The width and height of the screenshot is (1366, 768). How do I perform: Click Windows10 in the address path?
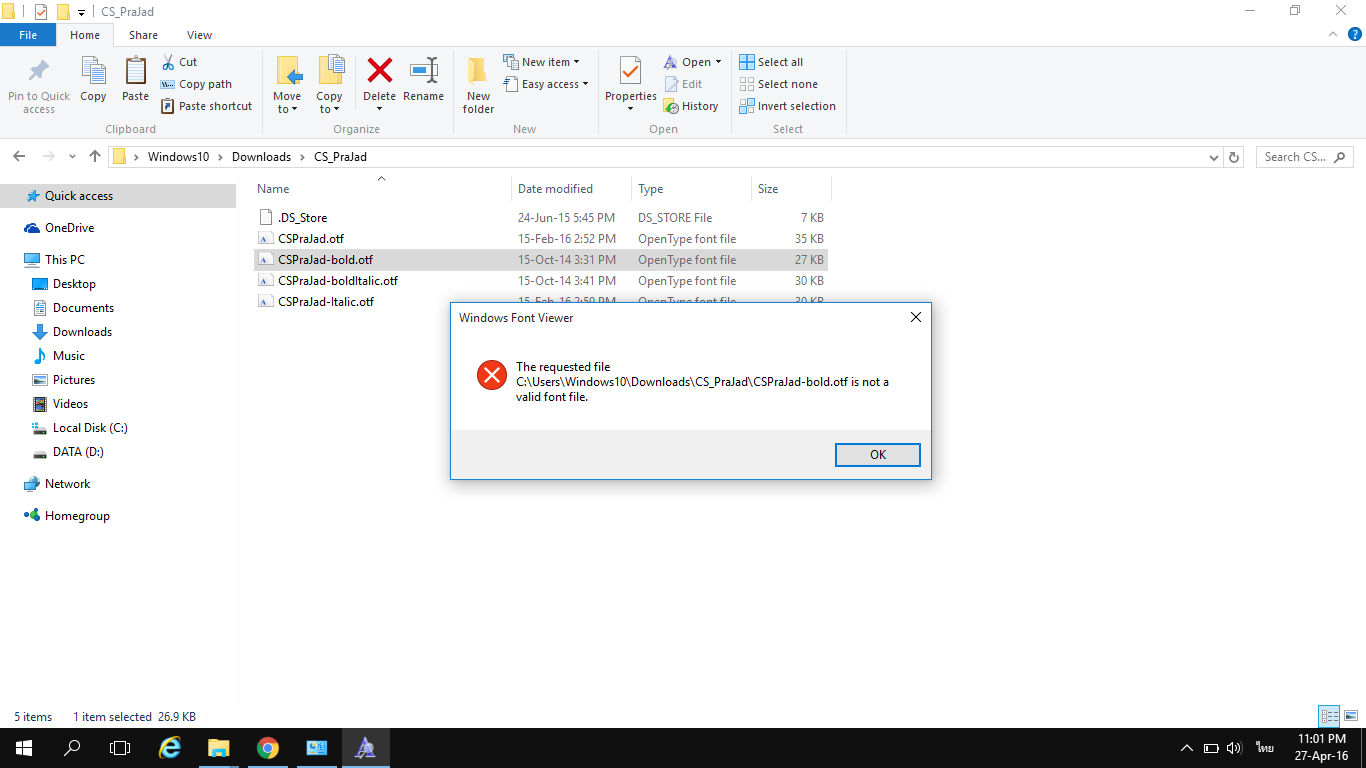click(179, 157)
